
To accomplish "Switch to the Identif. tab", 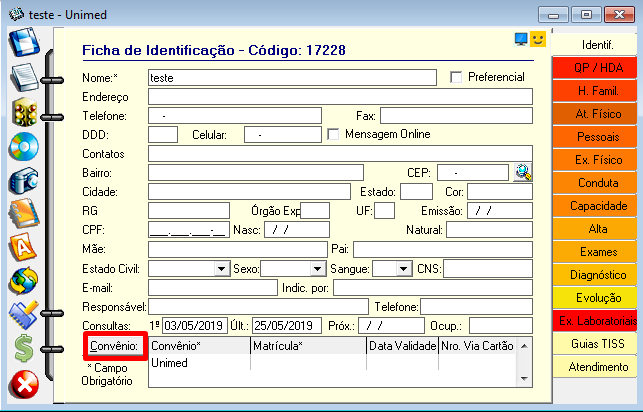I will coord(594,45).
